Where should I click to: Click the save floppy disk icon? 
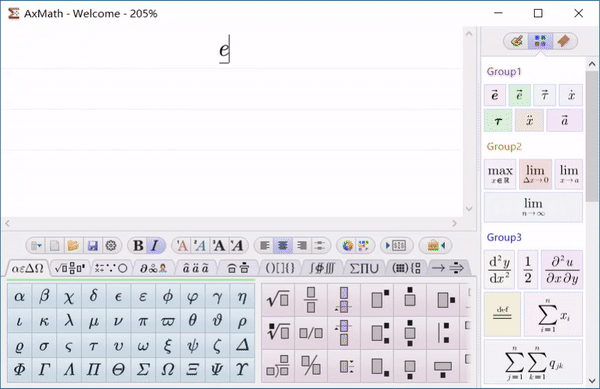(93, 246)
